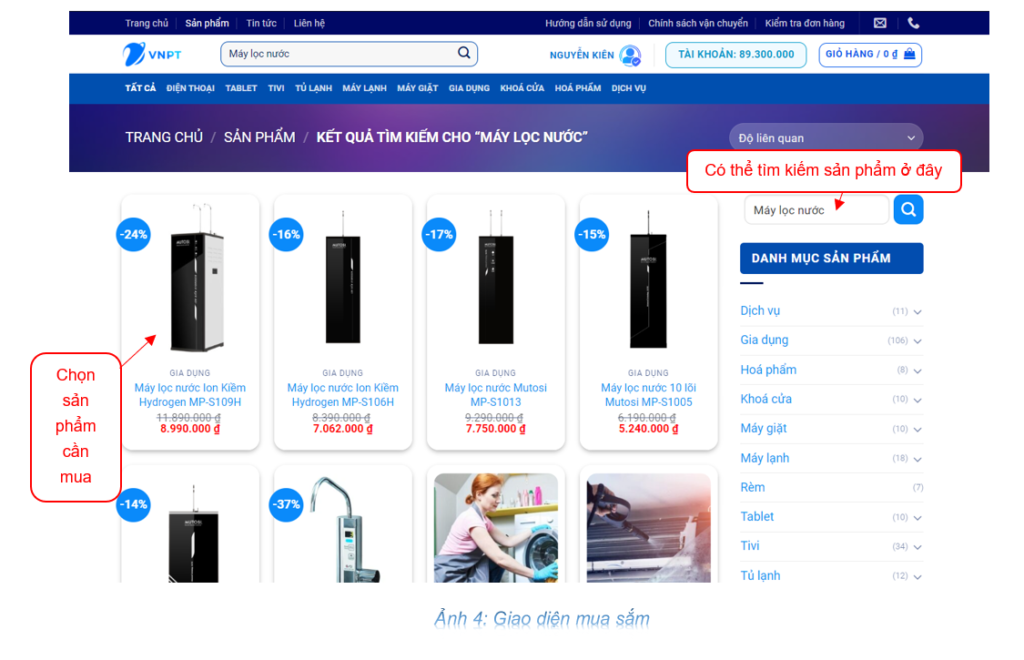1024x660 pixels.
Task: Click the Tài khoản balance button
Action: (735, 54)
